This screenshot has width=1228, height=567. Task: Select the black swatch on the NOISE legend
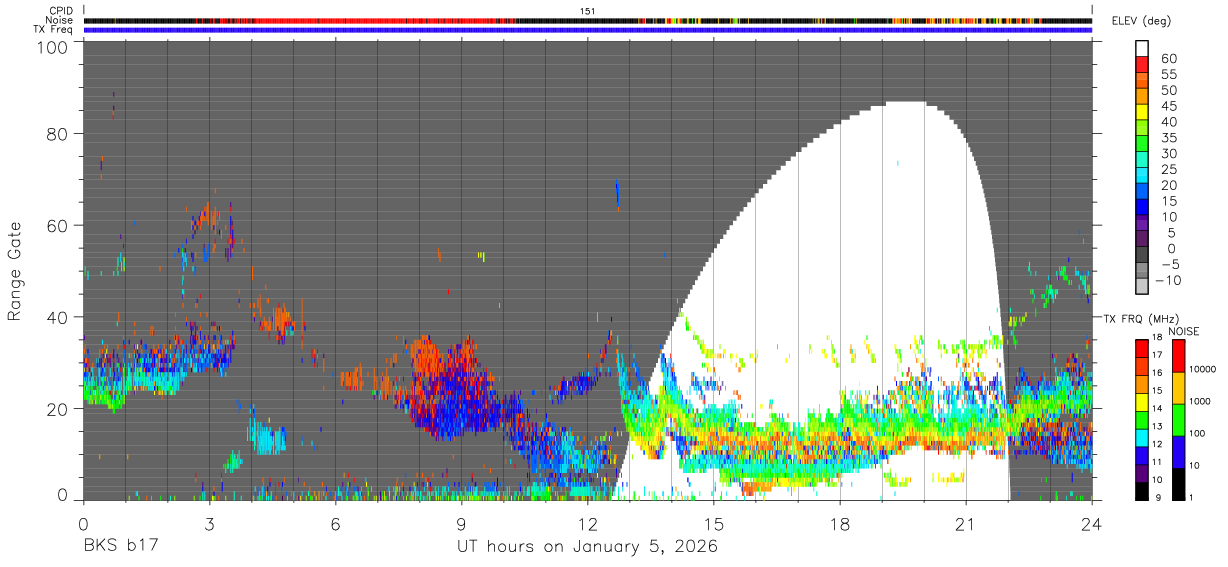click(1179, 483)
